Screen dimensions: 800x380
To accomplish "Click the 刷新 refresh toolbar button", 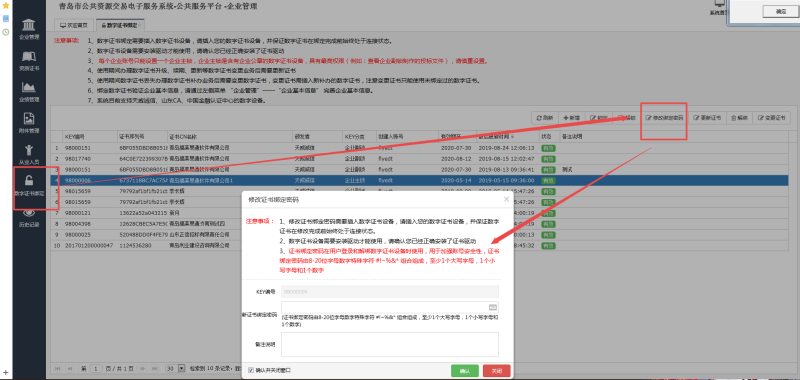I will (545, 118).
